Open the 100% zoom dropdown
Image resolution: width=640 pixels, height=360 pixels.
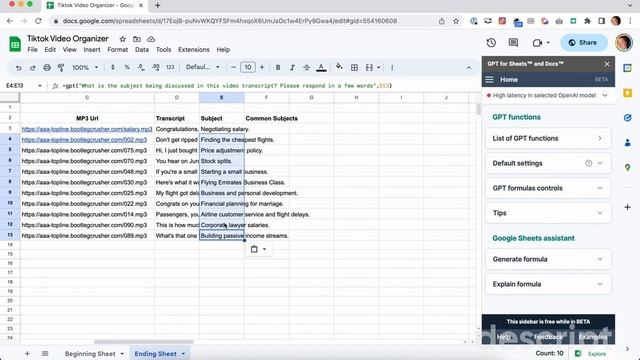85,68
